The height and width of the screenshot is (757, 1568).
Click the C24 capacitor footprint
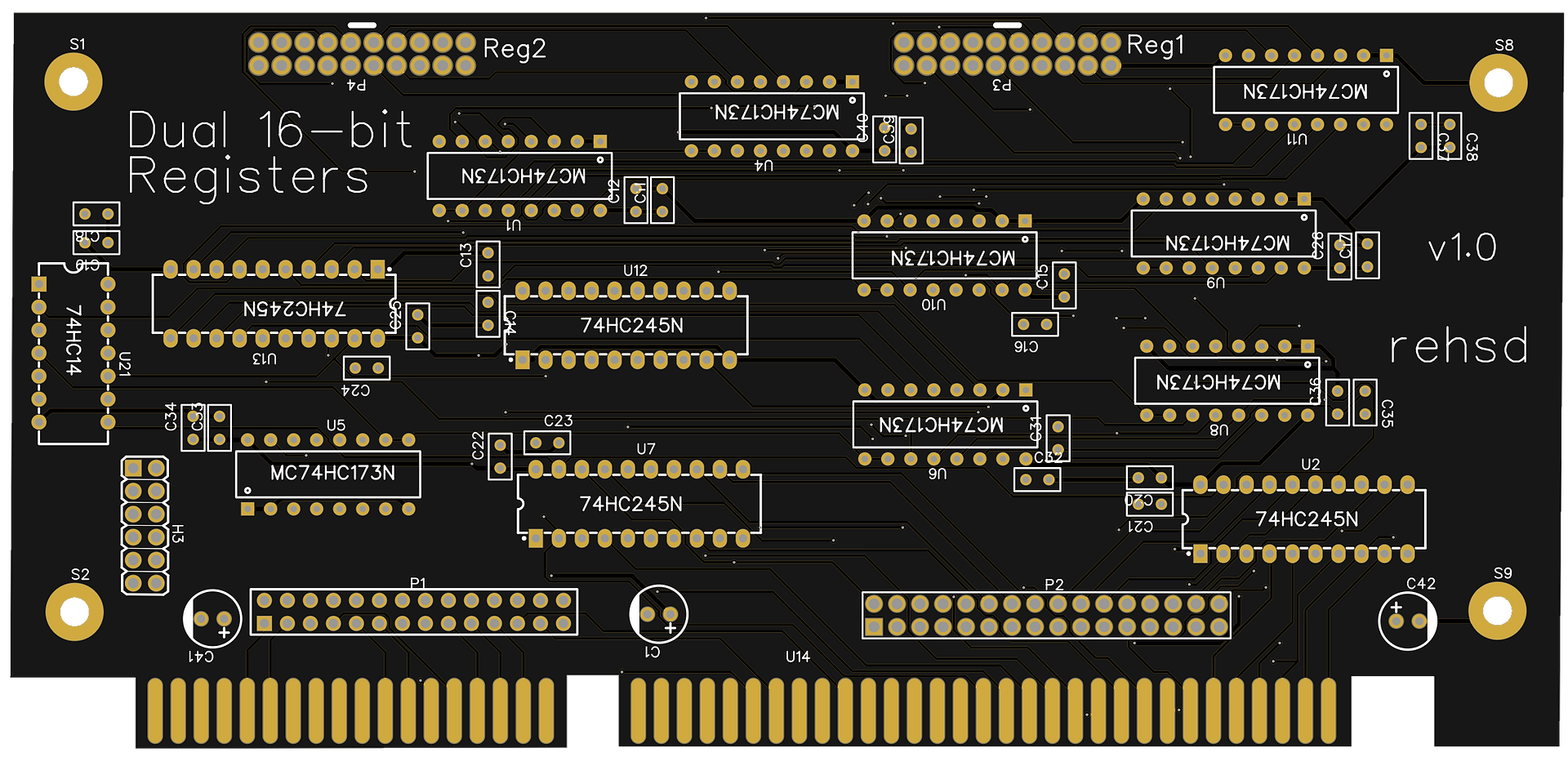pyautogui.click(x=367, y=368)
